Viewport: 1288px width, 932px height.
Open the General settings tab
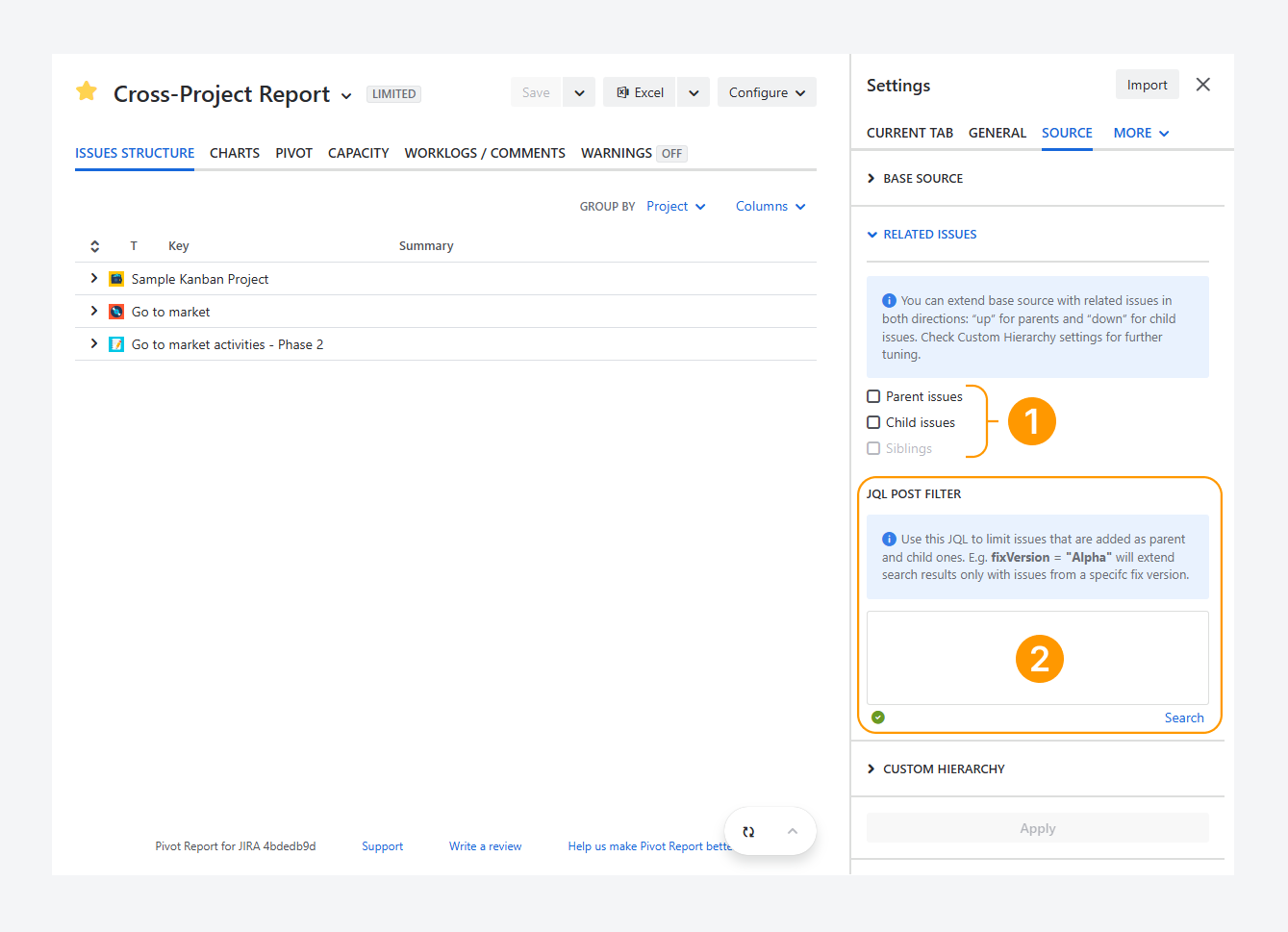[998, 133]
